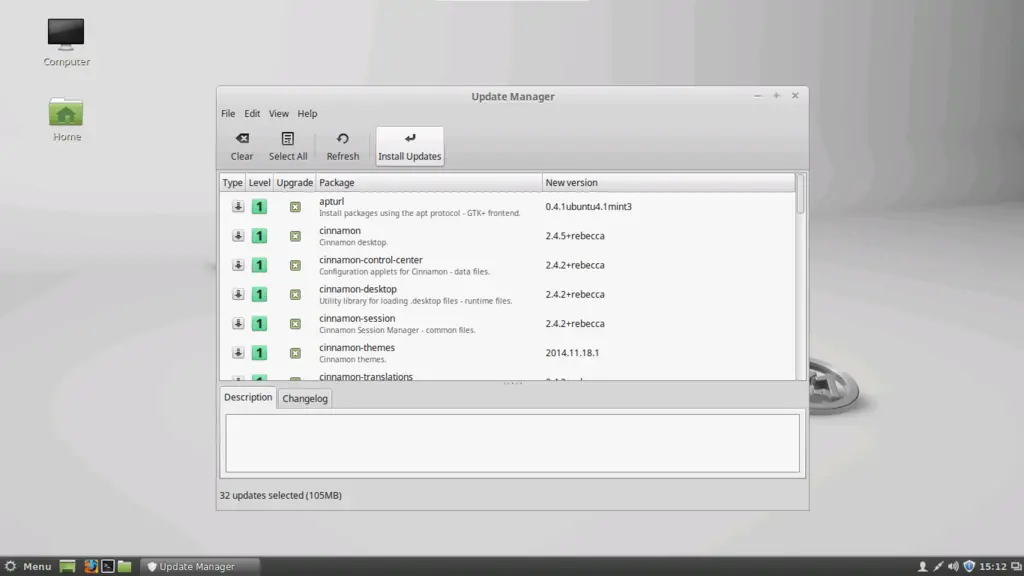Switch to the Changelog tab
The image size is (1024, 576).
(305, 398)
